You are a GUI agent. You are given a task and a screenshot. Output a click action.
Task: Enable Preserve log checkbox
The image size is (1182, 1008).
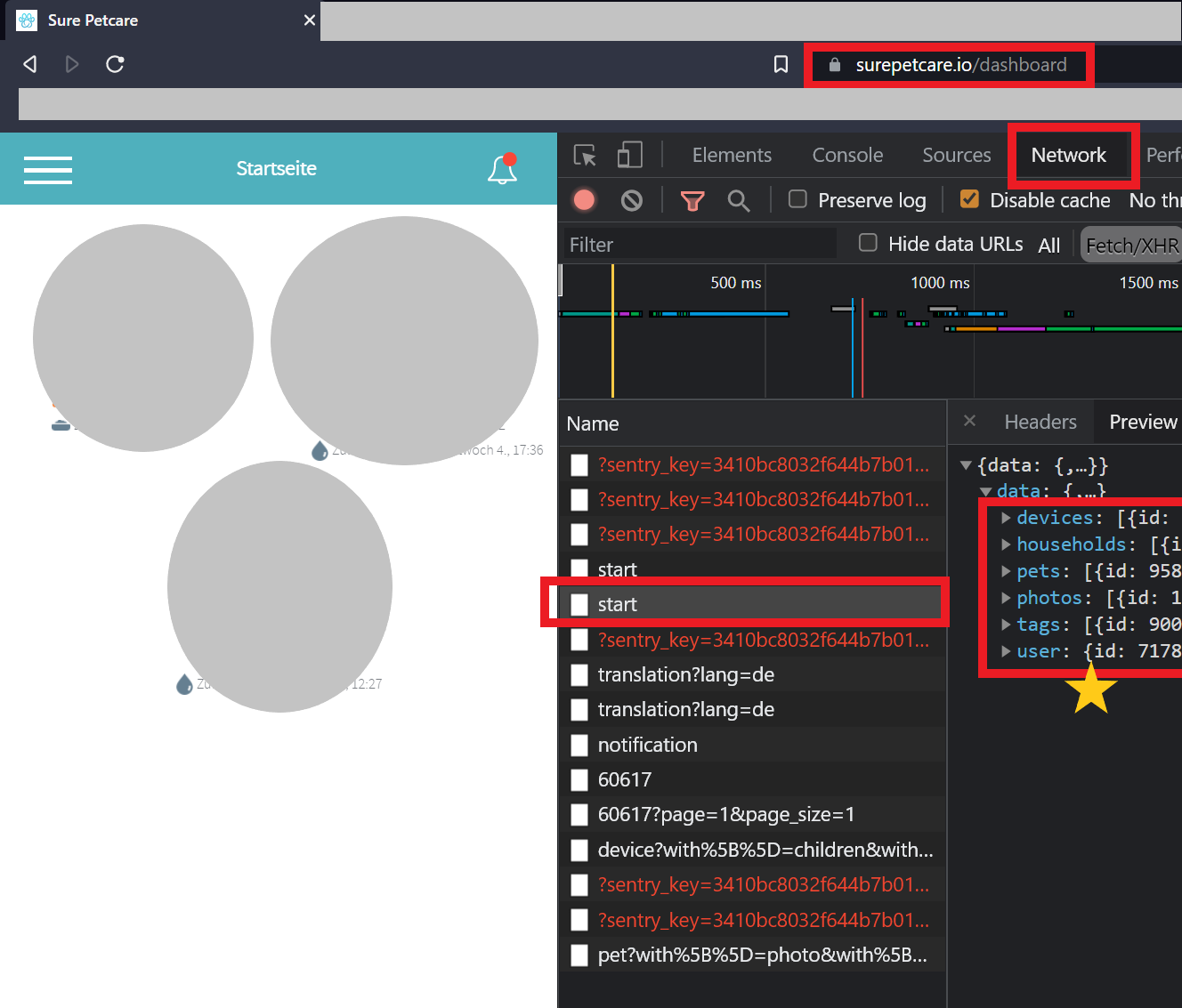[797, 199]
